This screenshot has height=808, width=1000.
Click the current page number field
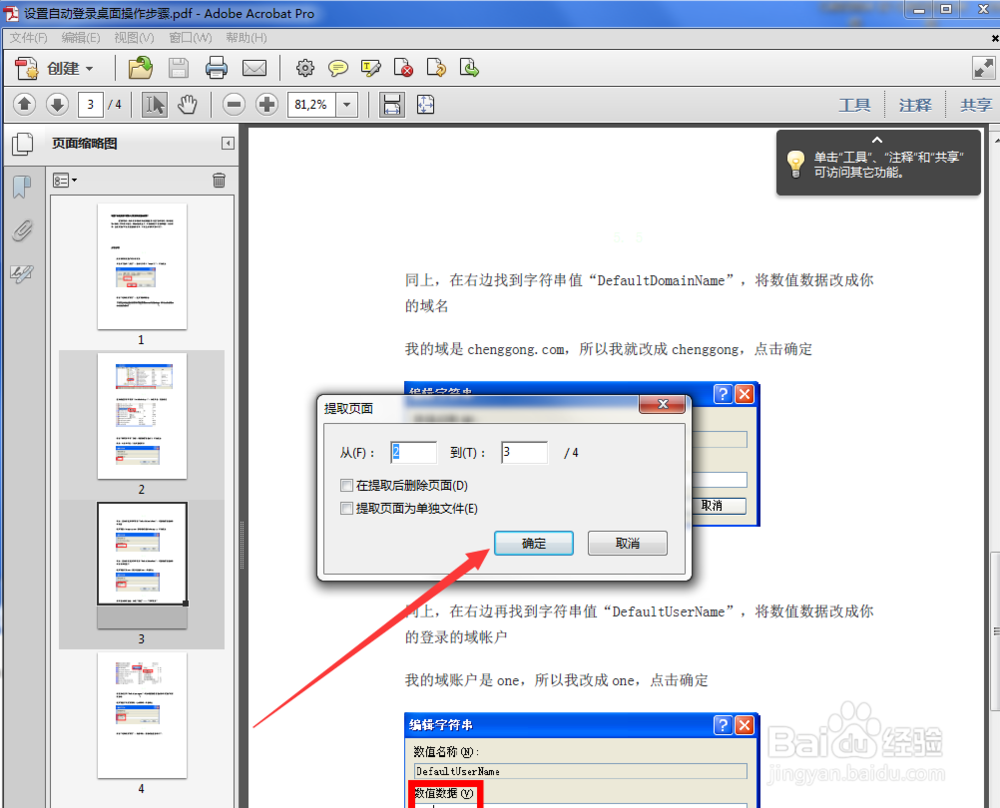(x=91, y=104)
